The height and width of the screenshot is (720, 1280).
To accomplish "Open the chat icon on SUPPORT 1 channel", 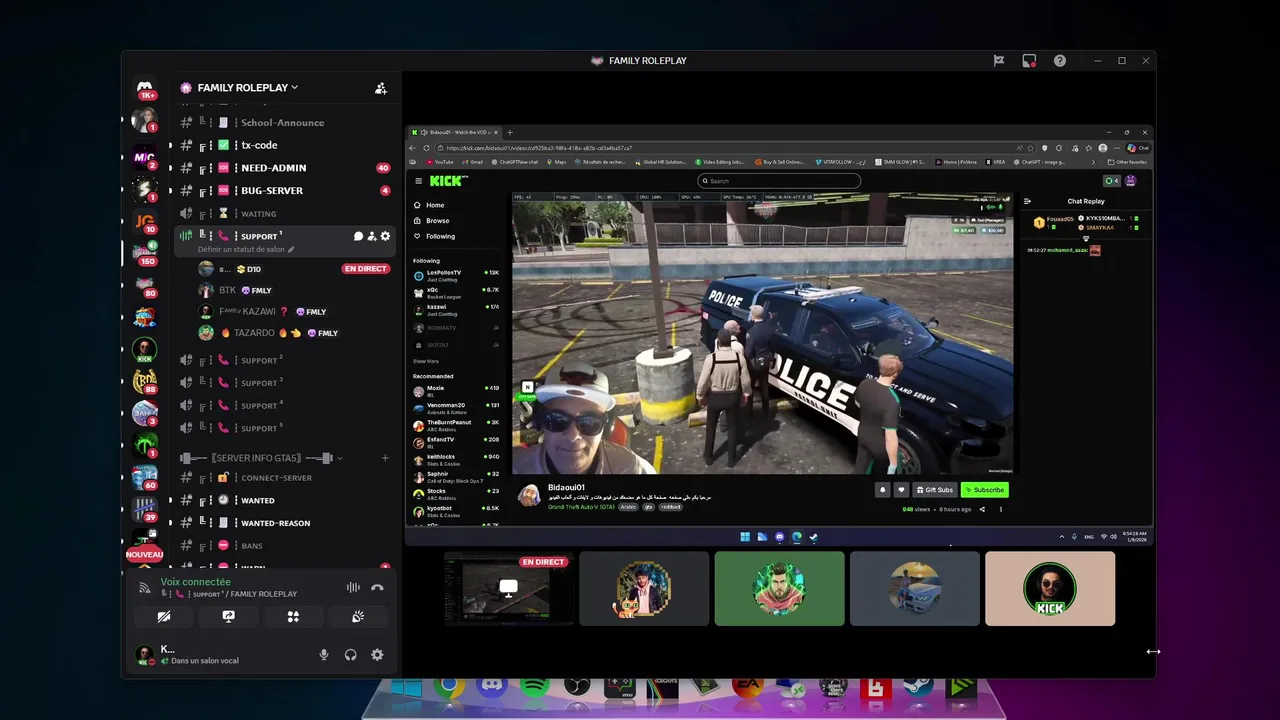I will (358, 236).
